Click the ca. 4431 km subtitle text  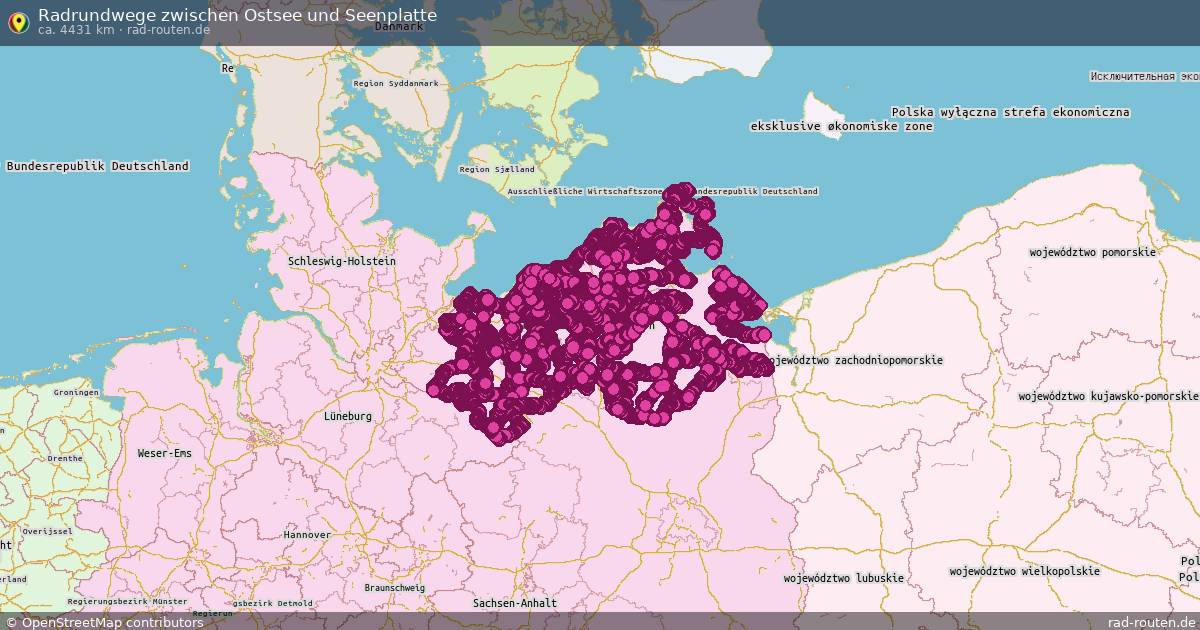click(77, 31)
